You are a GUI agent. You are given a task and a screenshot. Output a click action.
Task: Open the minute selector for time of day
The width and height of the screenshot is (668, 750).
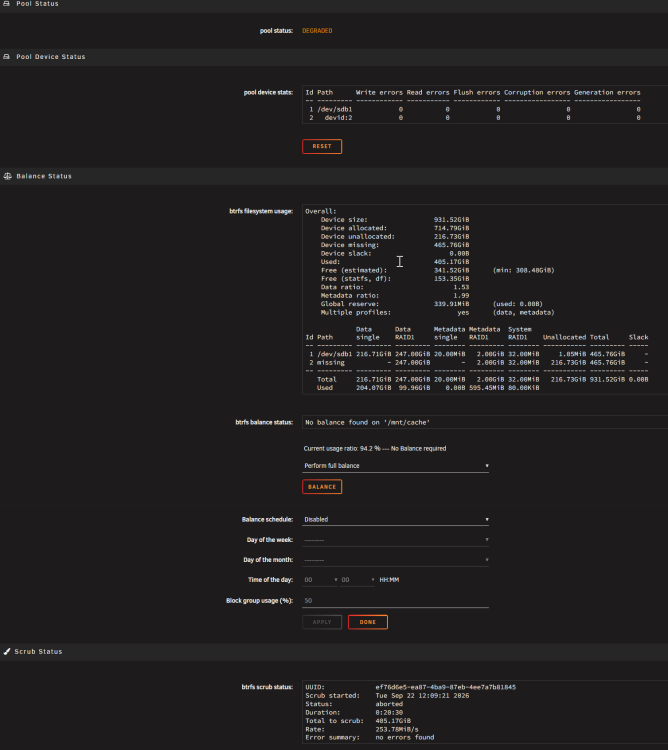click(x=357, y=580)
